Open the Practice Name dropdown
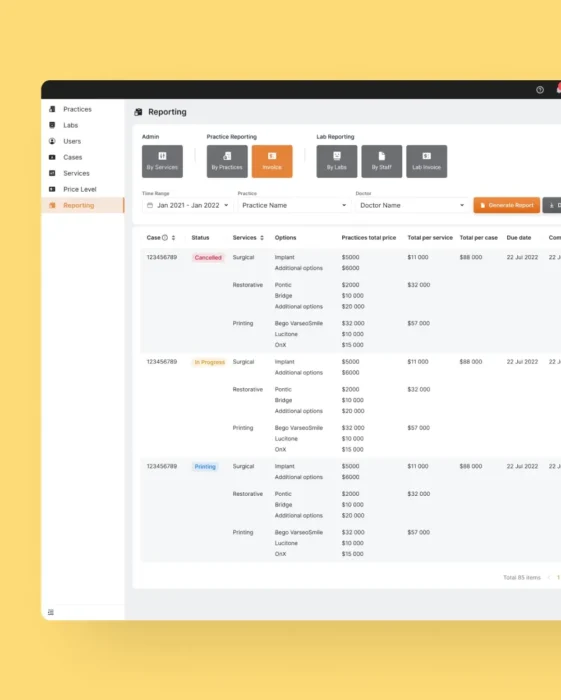Screen dimensions: 561x700 point(294,205)
